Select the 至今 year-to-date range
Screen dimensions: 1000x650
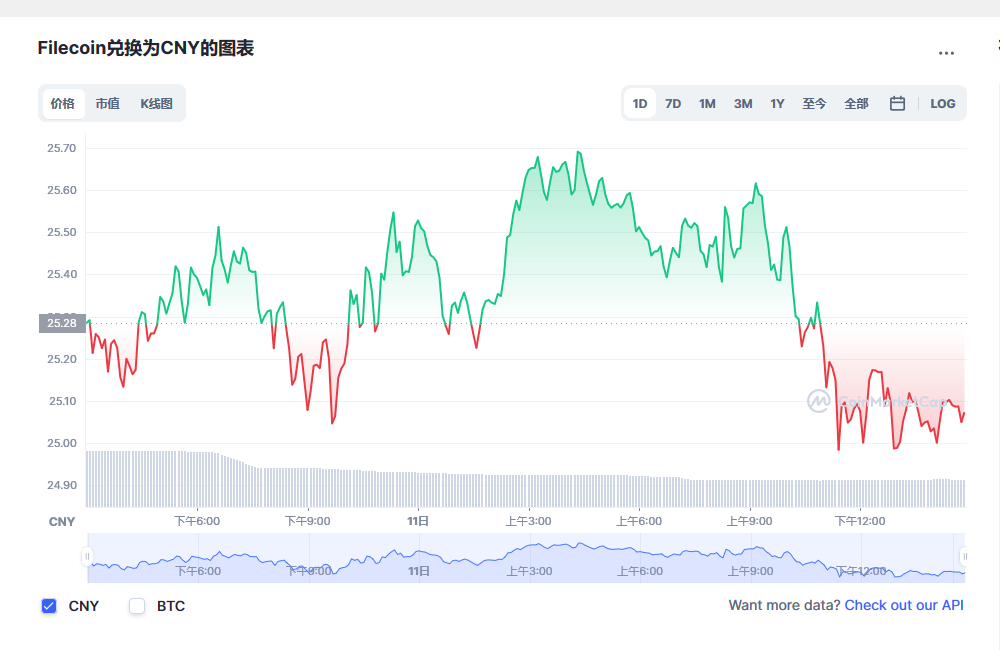pyautogui.click(x=814, y=103)
